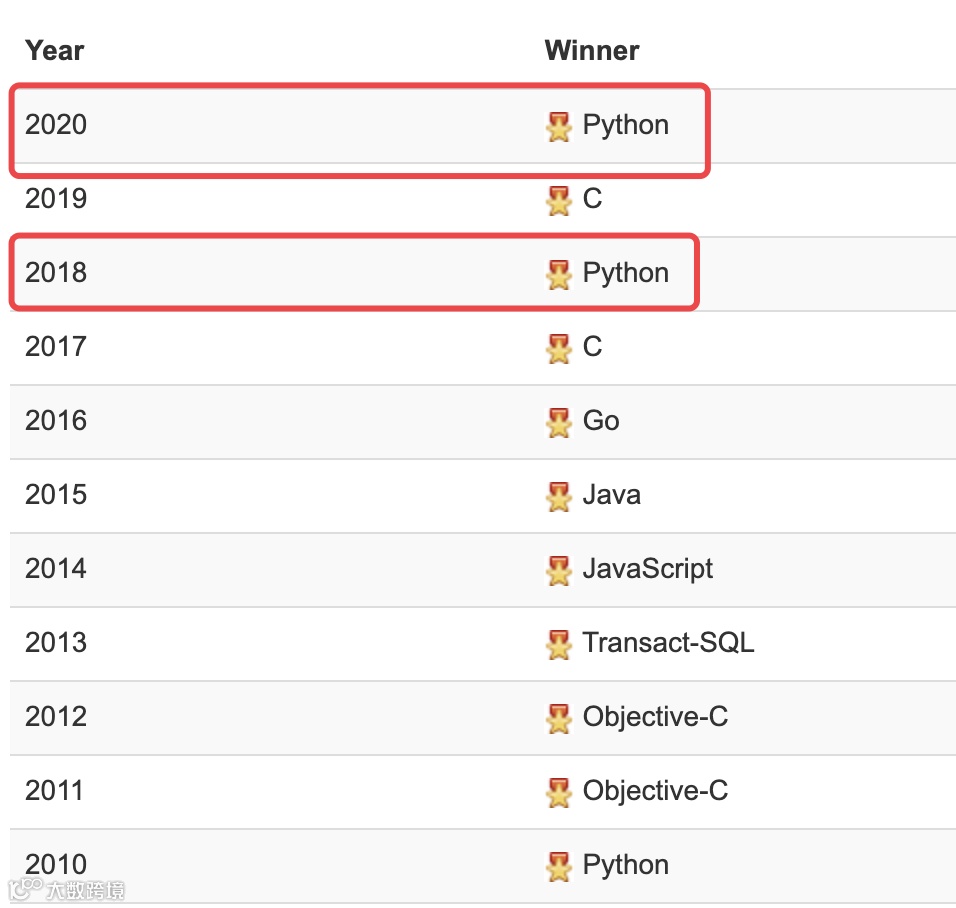Click the Transact-SQL winner name
Viewport: 956px width, 908px height.
coord(668,643)
